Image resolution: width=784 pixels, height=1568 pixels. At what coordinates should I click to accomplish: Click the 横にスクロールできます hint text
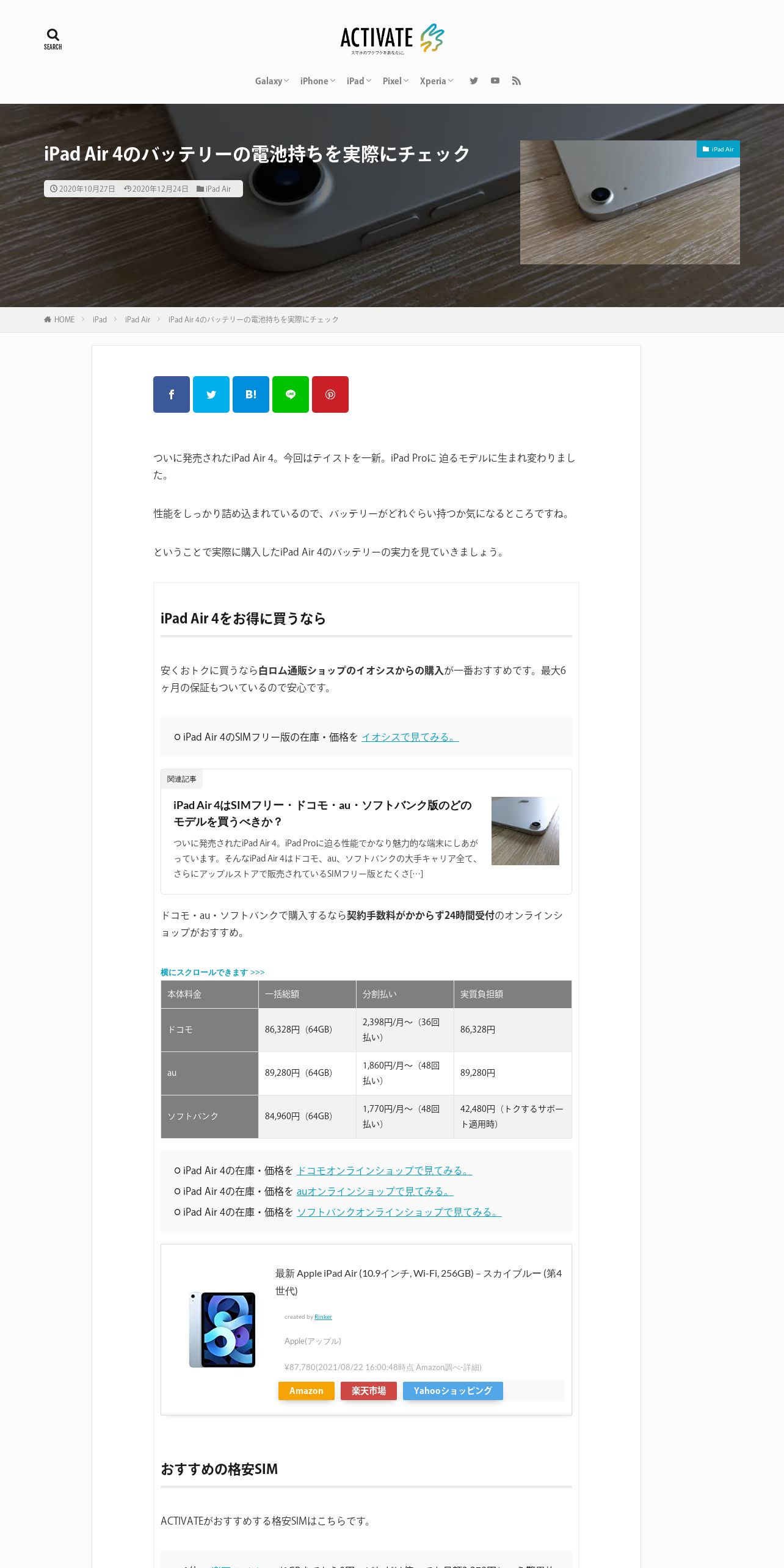coord(212,972)
